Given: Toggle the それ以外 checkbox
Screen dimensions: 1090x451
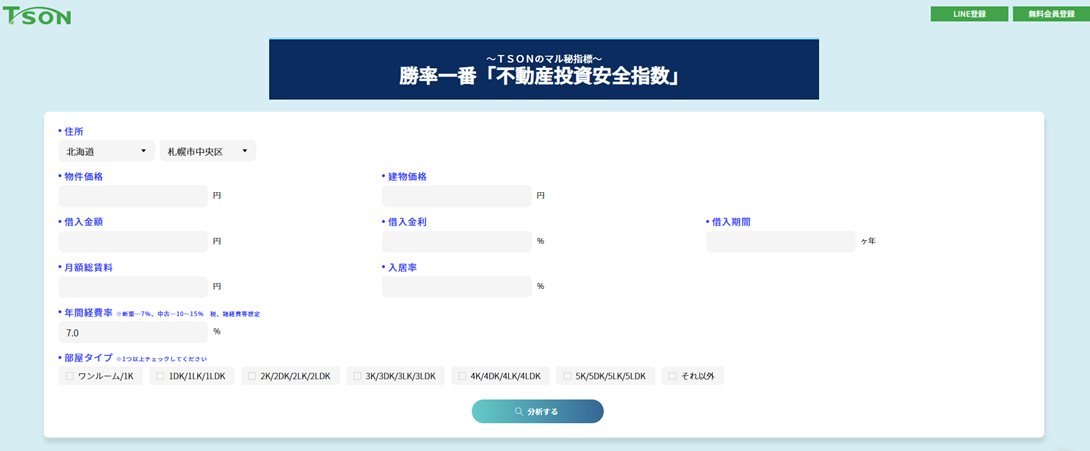Looking at the screenshot, I should (673, 376).
